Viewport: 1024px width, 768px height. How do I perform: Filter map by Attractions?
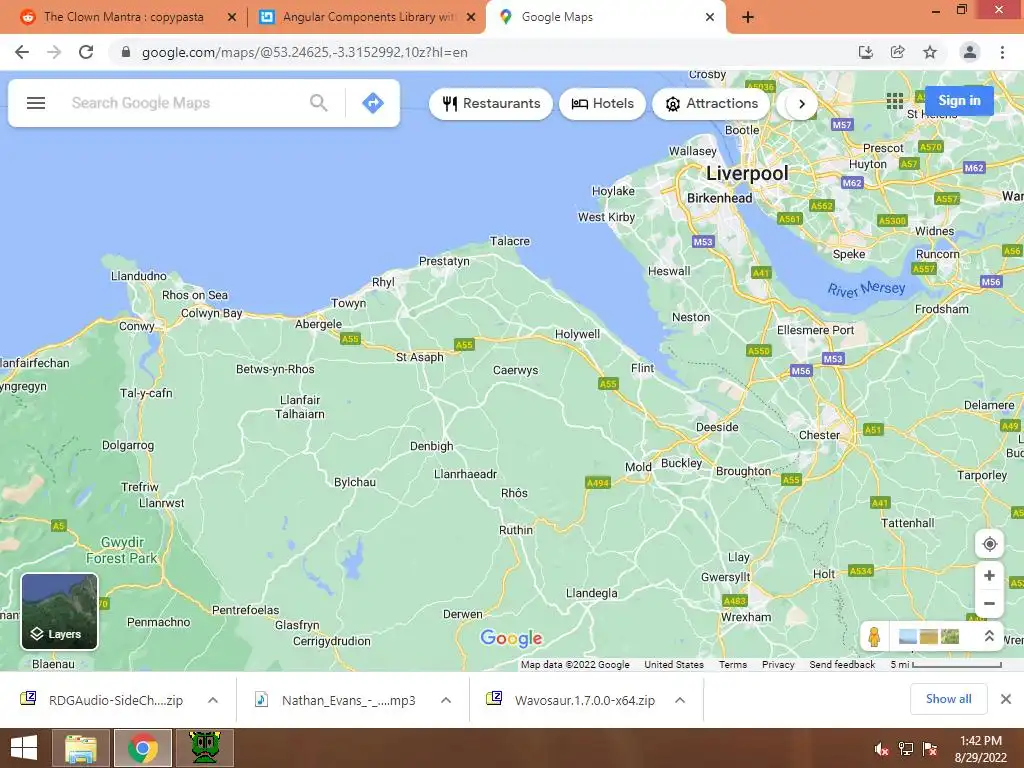[x=711, y=104]
